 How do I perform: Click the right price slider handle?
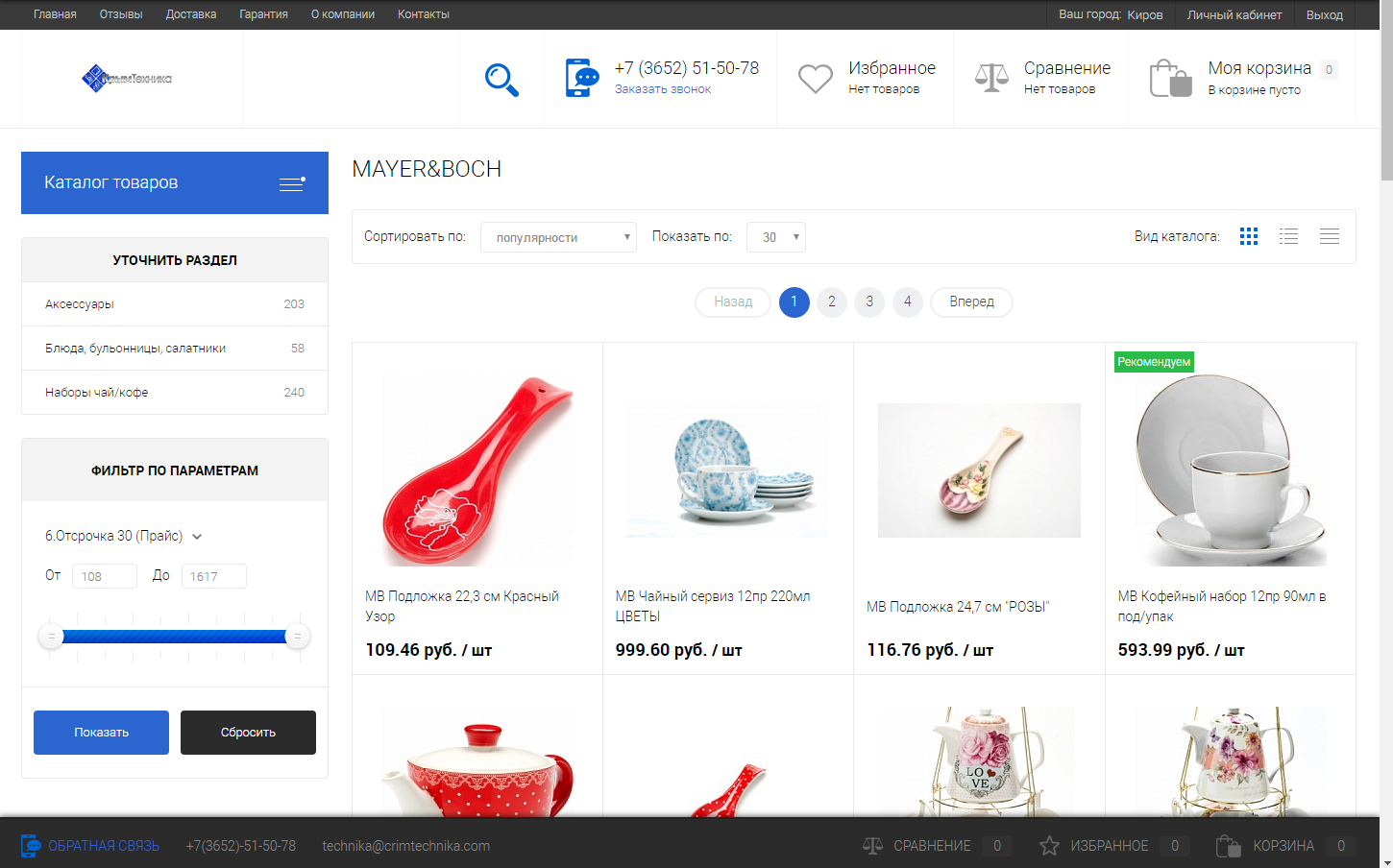click(x=298, y=636)
